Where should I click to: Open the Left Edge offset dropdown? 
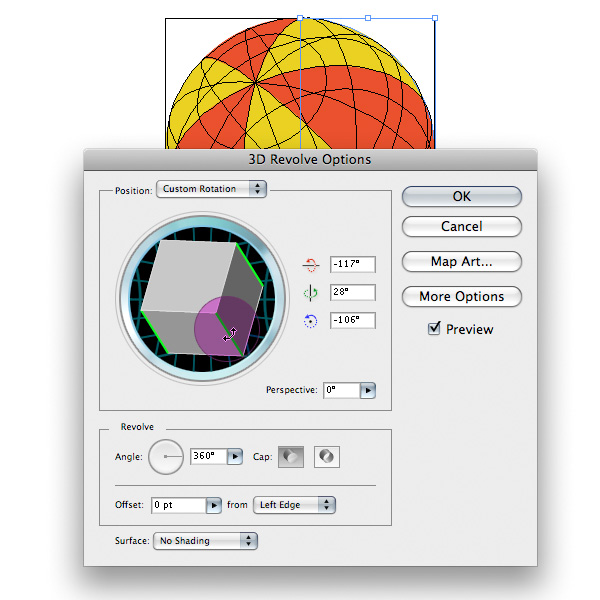point(294,505)
